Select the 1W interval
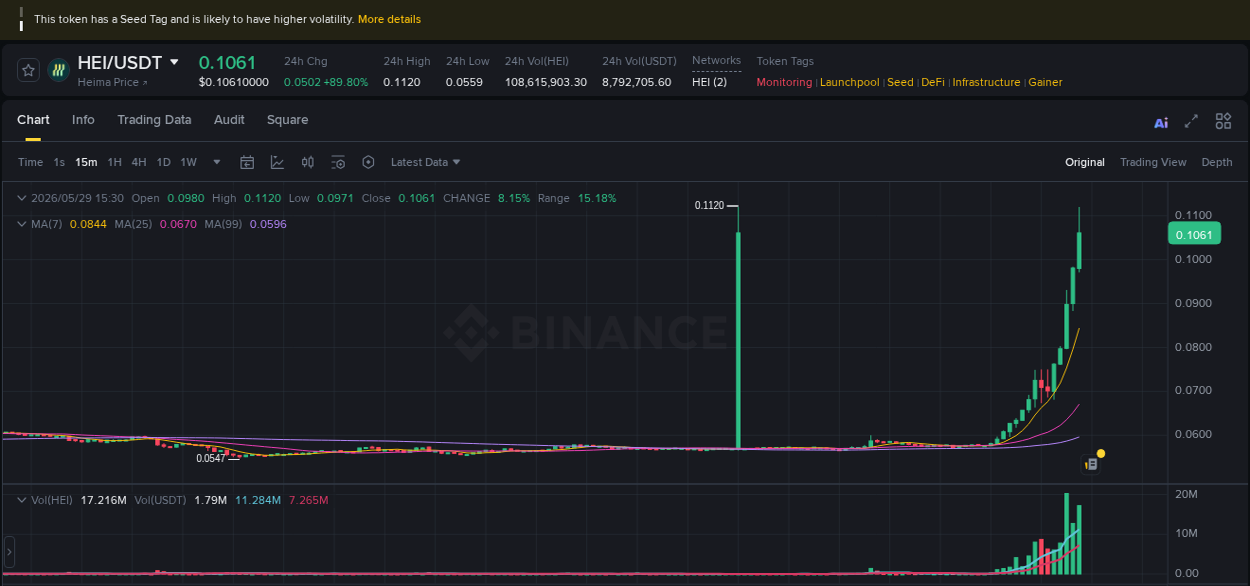The width and height of the screenshot is (1250, 586). (x=189, y=162)
